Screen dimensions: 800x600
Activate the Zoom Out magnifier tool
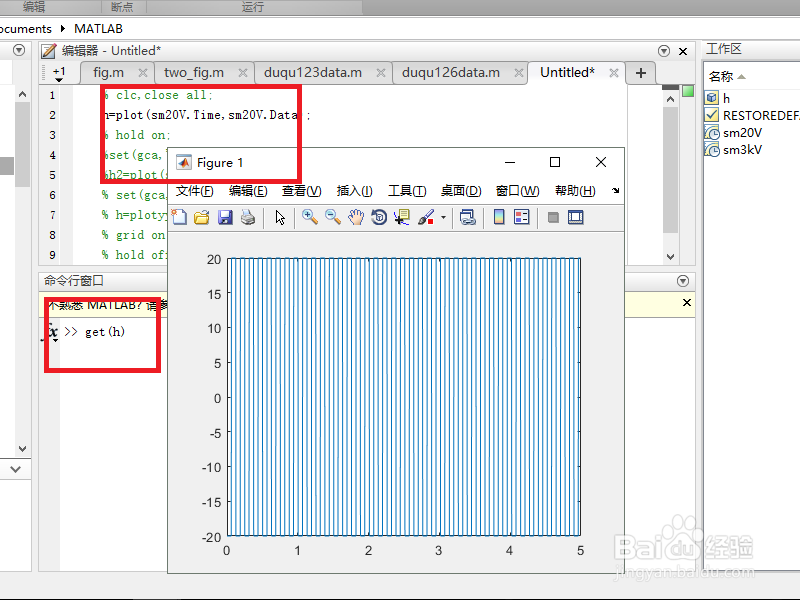pos(333,217)
